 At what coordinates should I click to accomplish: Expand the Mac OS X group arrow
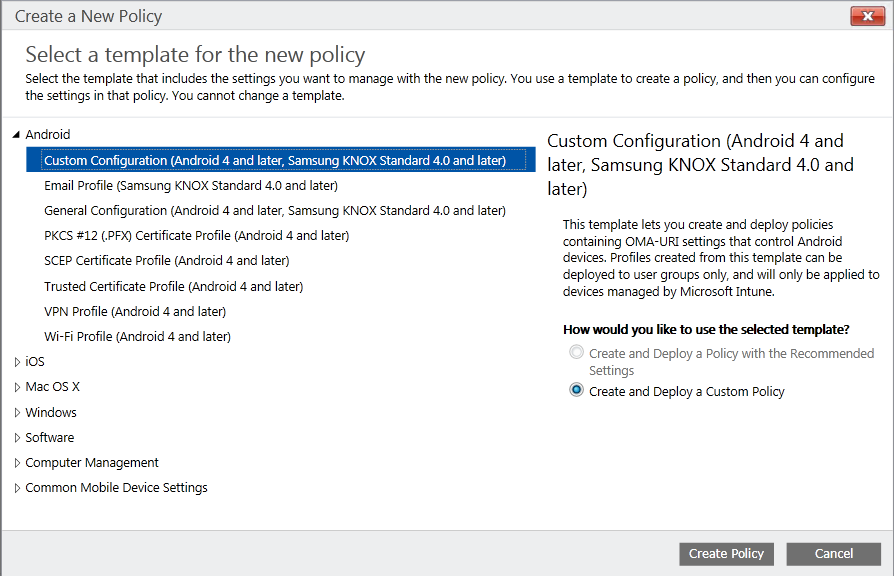(x=17, y=387)
